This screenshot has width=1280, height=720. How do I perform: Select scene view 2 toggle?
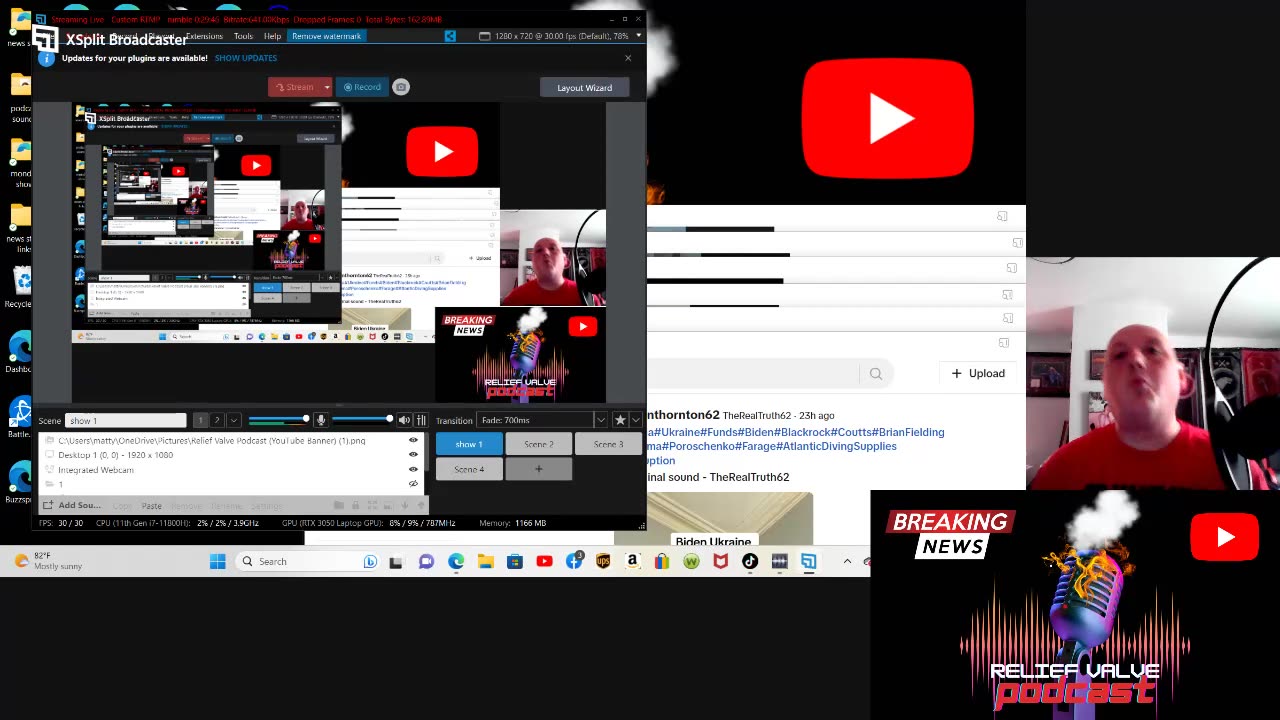pyautogui.click(x=216, y=420)
